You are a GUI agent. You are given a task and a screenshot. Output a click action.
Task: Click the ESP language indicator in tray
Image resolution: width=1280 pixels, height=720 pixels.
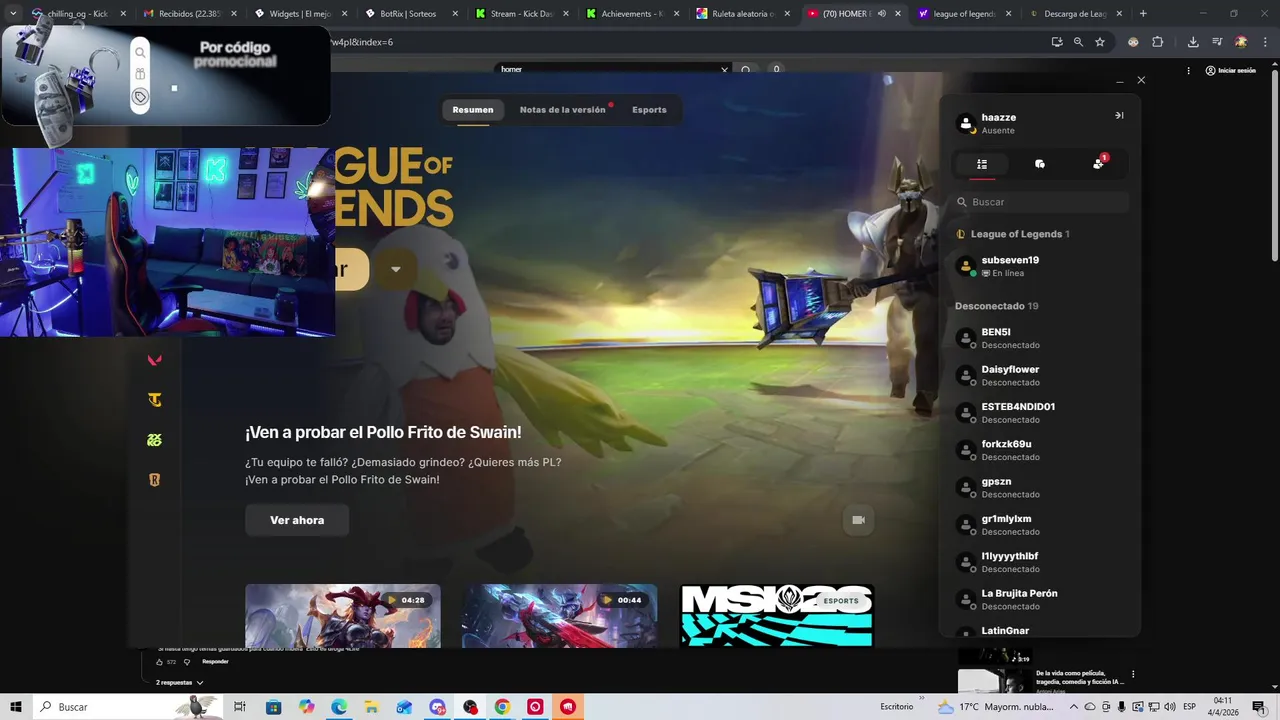(x=1189, y=707)
